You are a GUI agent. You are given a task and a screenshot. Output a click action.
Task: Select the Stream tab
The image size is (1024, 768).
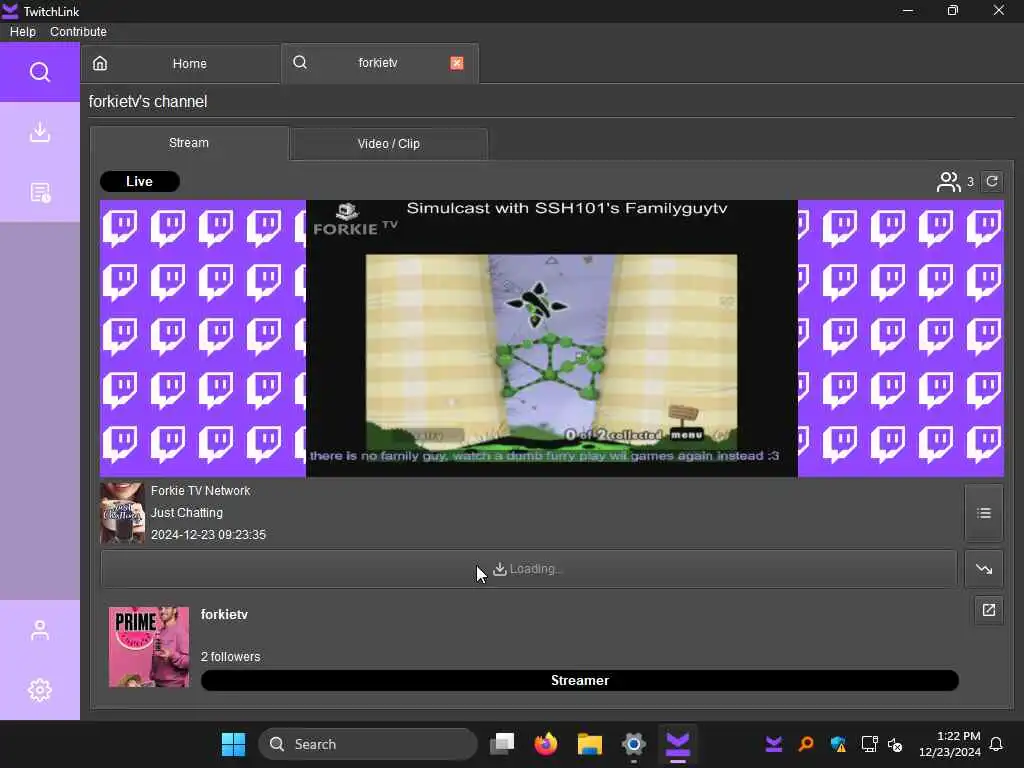189,142
